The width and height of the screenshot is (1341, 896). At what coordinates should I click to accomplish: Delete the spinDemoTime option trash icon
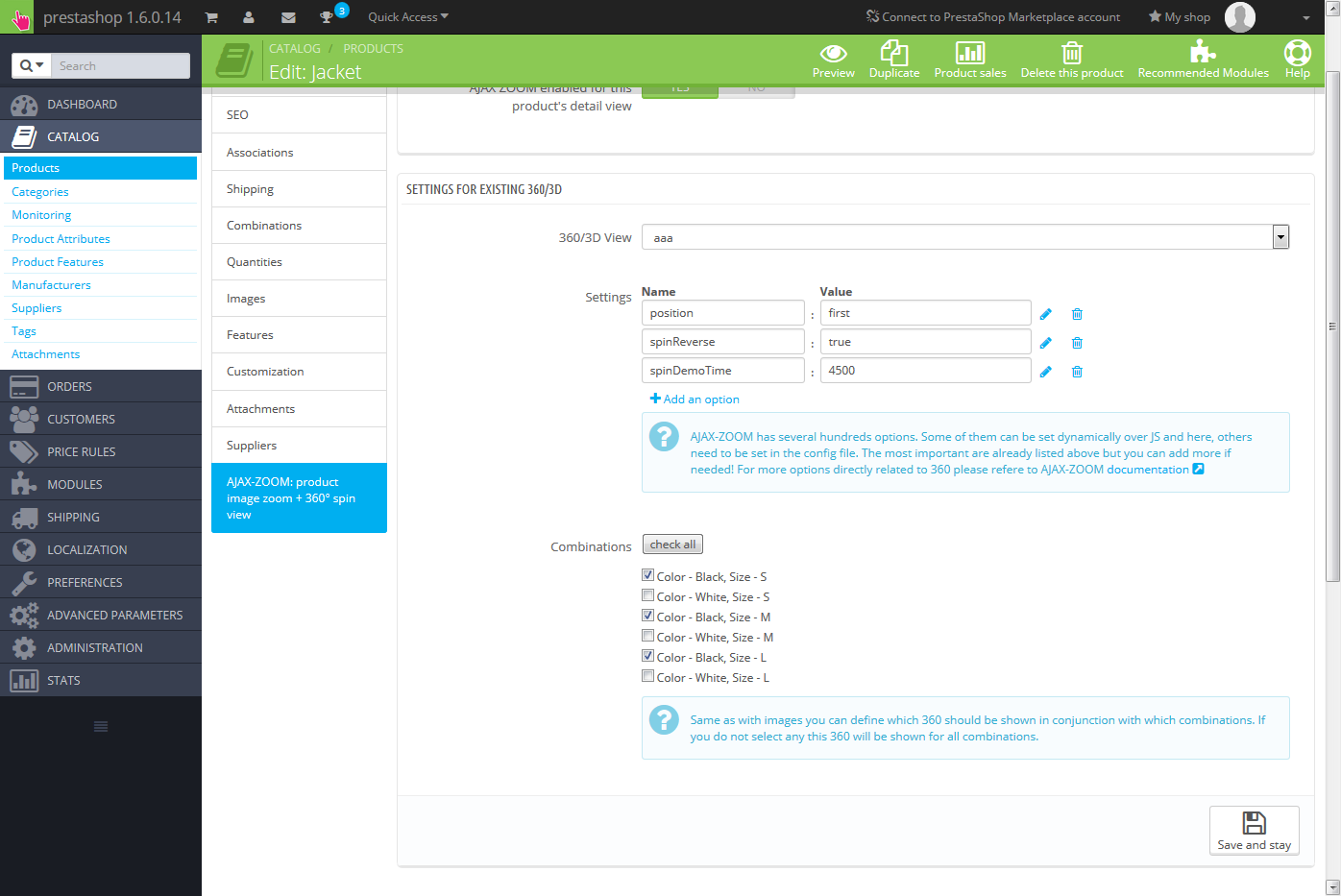point(1077,372)
